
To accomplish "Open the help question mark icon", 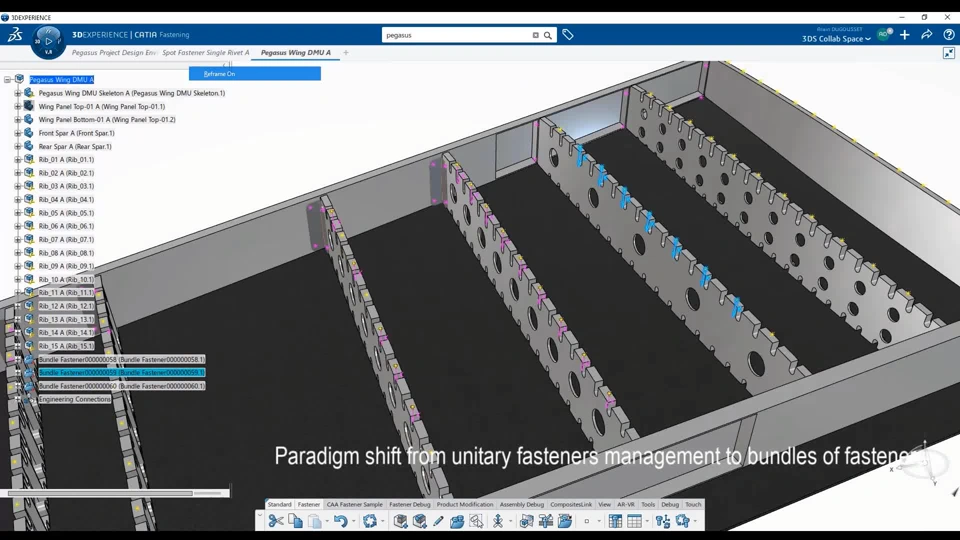I will click(948, 35).
